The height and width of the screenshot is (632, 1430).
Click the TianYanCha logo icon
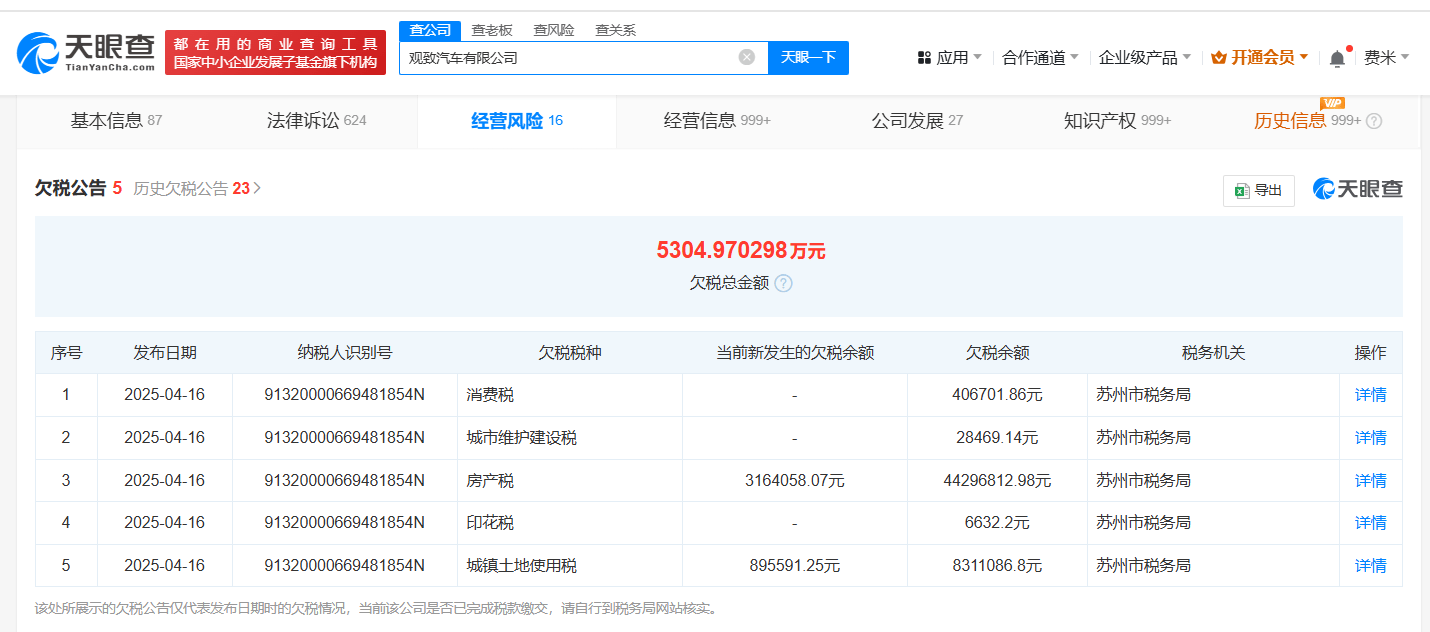pyautogui.click(x=37, y=53)
